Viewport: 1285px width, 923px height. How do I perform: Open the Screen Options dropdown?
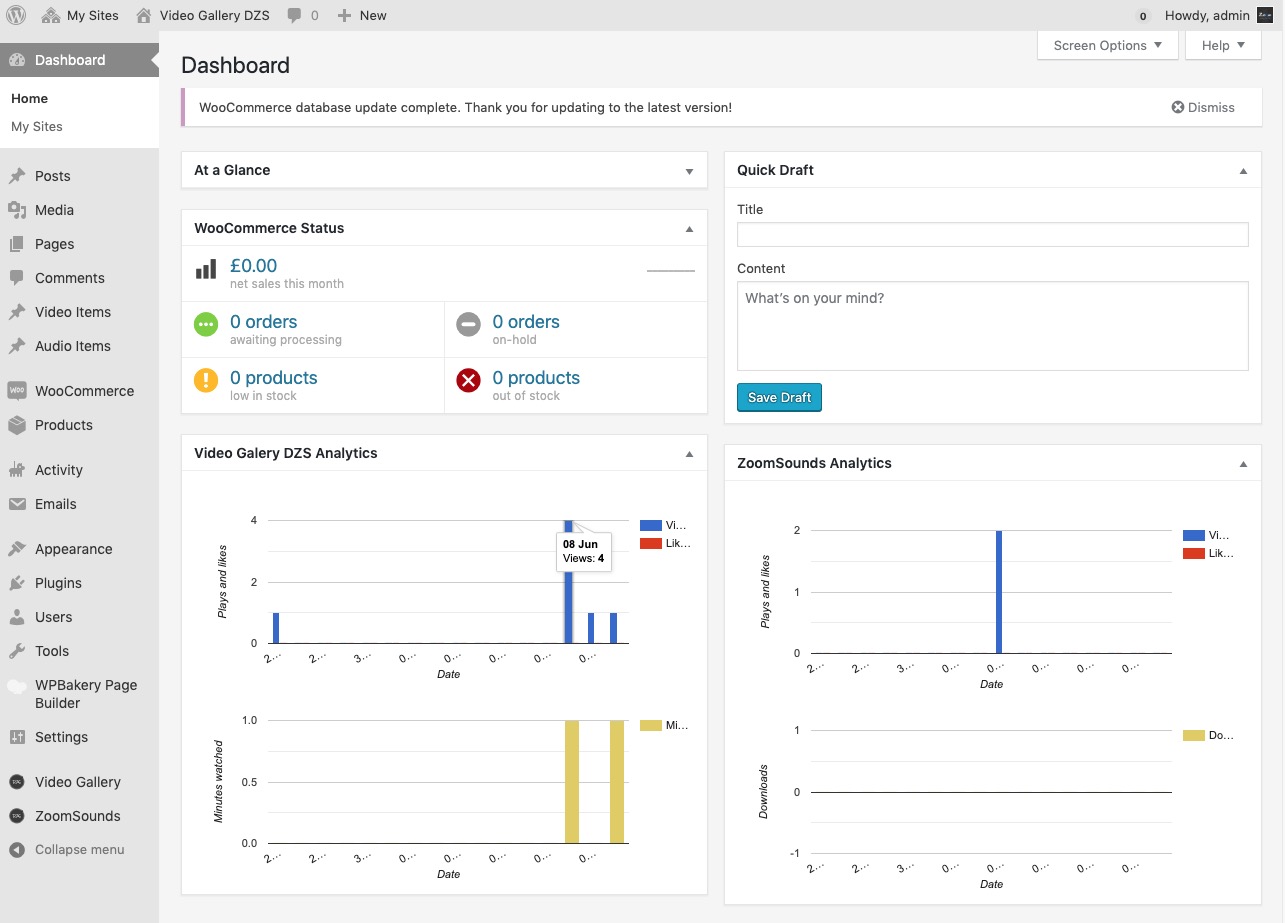pyautogui.click(x=1107, y=45)
